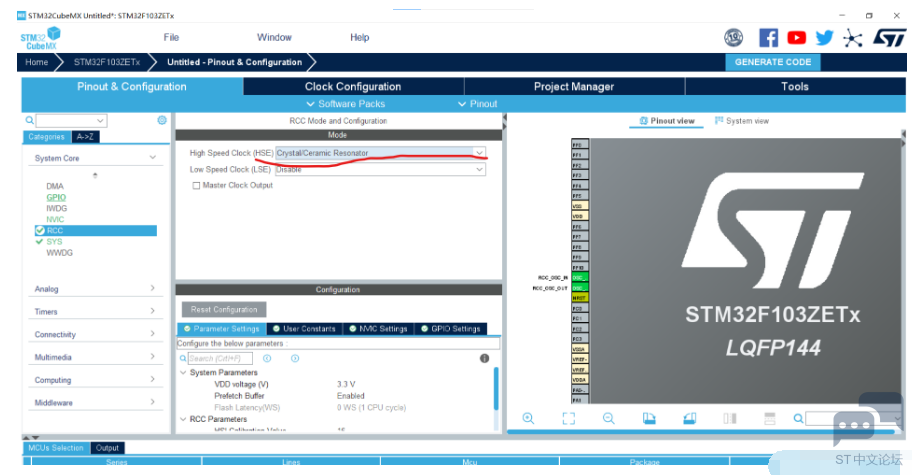Go to previous parameter search result
Image resolution: width=912 pixels, height=475 pixels.
point(267,358)
